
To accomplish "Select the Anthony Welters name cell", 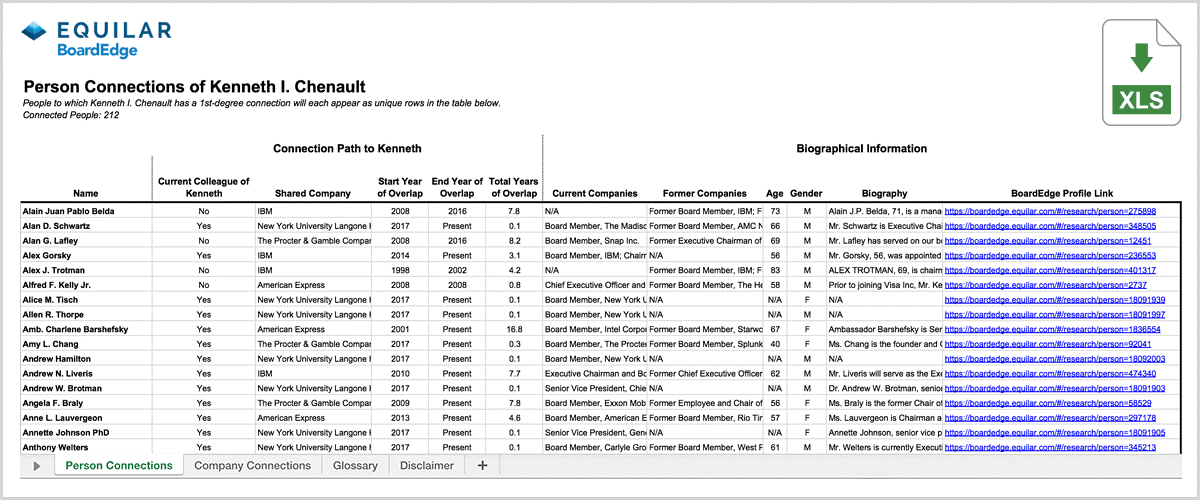I will (86, 447).
